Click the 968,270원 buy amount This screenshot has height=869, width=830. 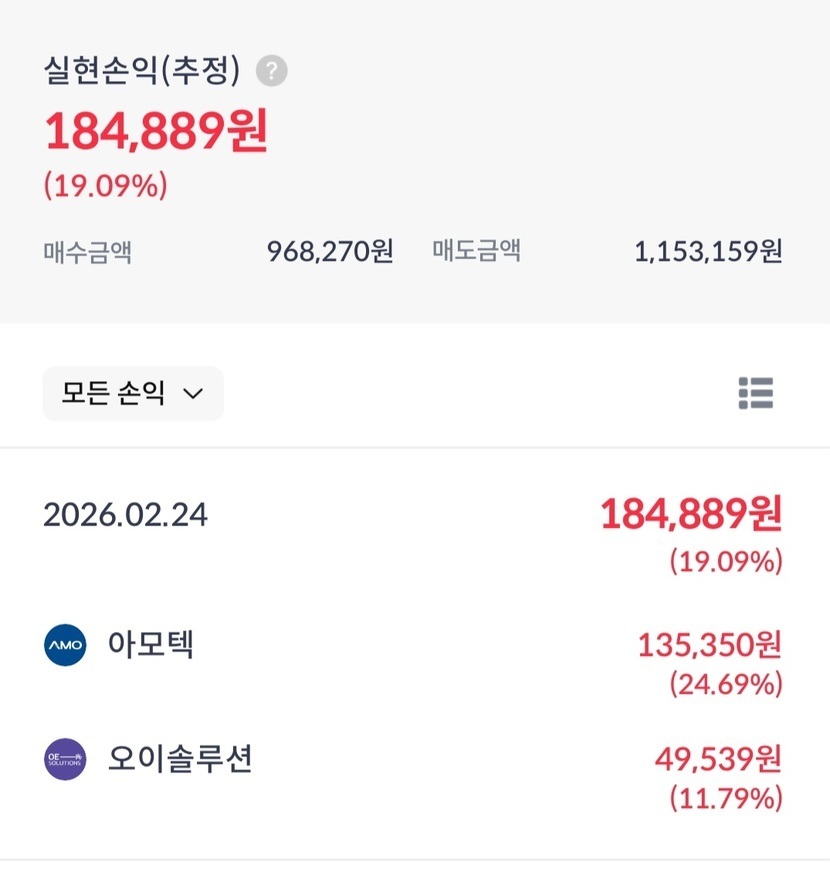[330, 251]
